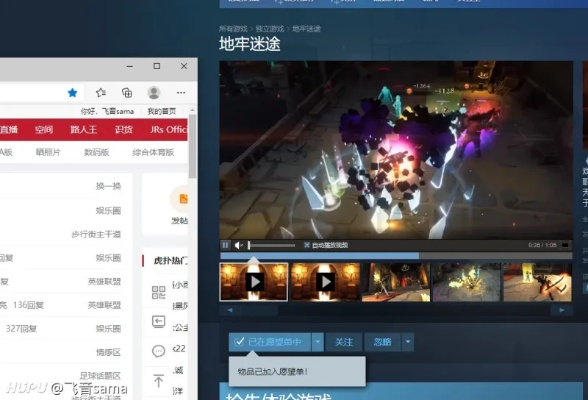This screenshot has height=400, width=588.
Task: Click the right arrow of the Steam thumbnail strip
Action: pyautogui.click(x=561, y=310)
